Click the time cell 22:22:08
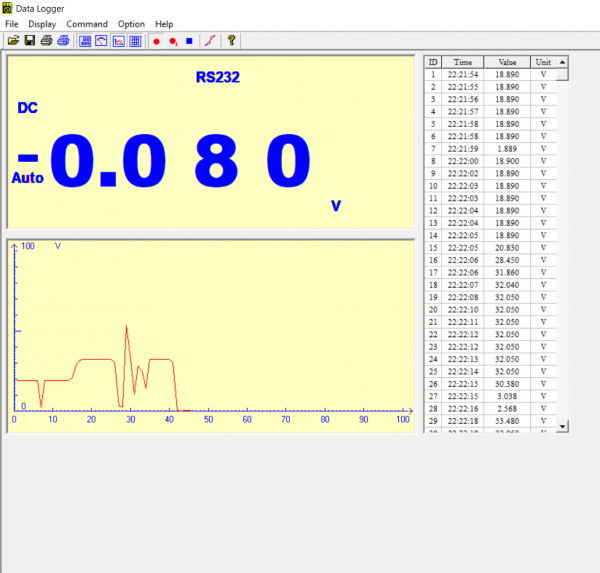The height and width of the screenshot is (573, 600). [463, 297]
